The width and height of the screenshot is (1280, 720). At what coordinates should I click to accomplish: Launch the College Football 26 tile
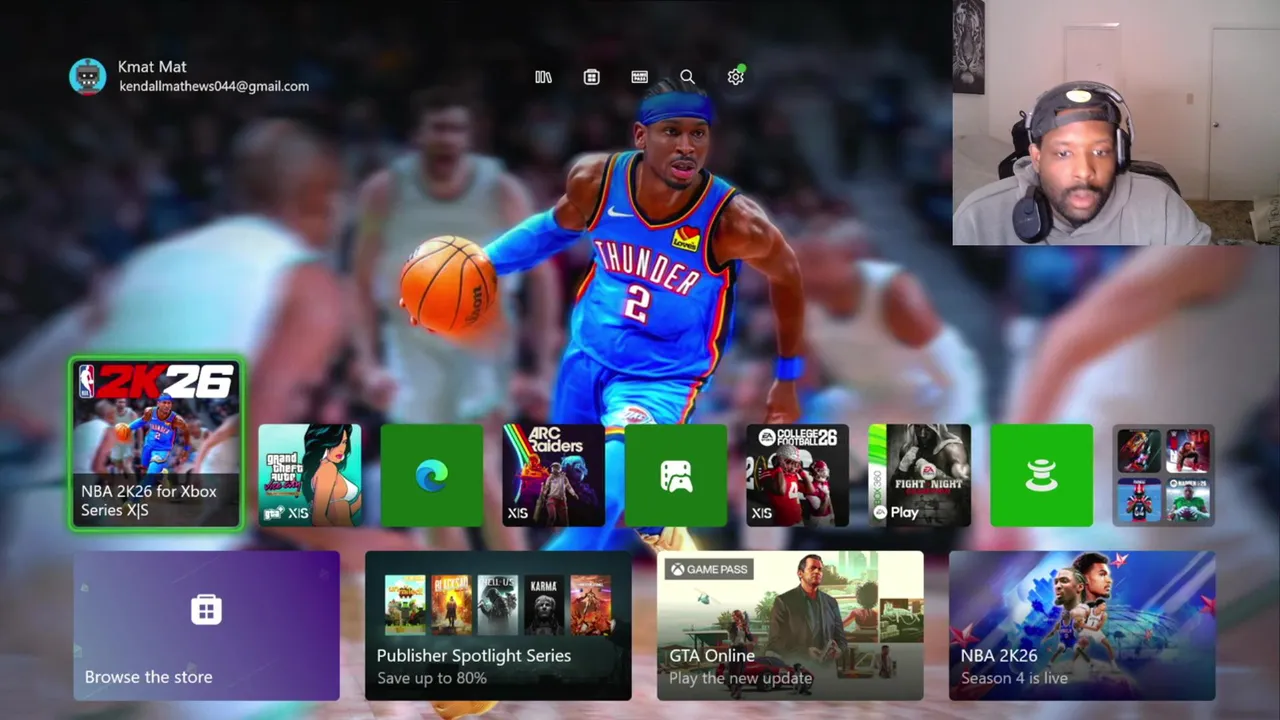pyautogui.click(x=798, y=475)
